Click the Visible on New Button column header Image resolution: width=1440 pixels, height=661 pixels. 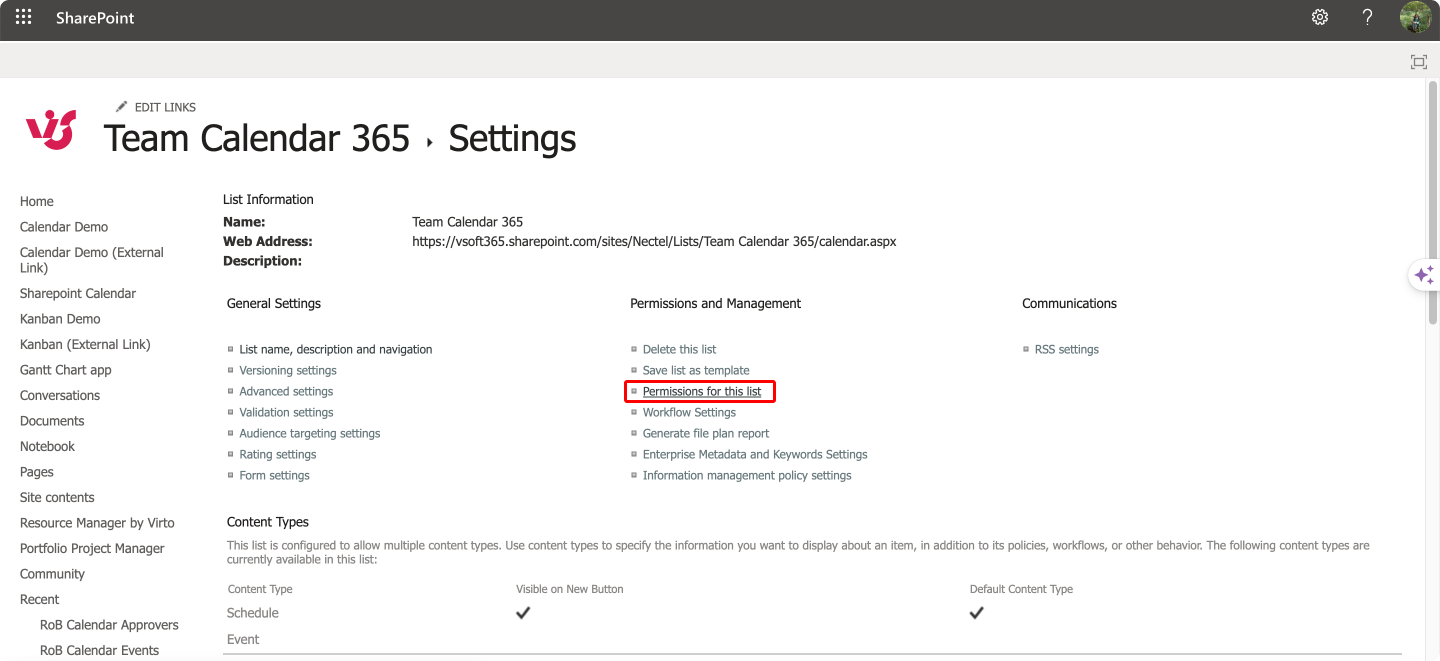coord(570,589)
